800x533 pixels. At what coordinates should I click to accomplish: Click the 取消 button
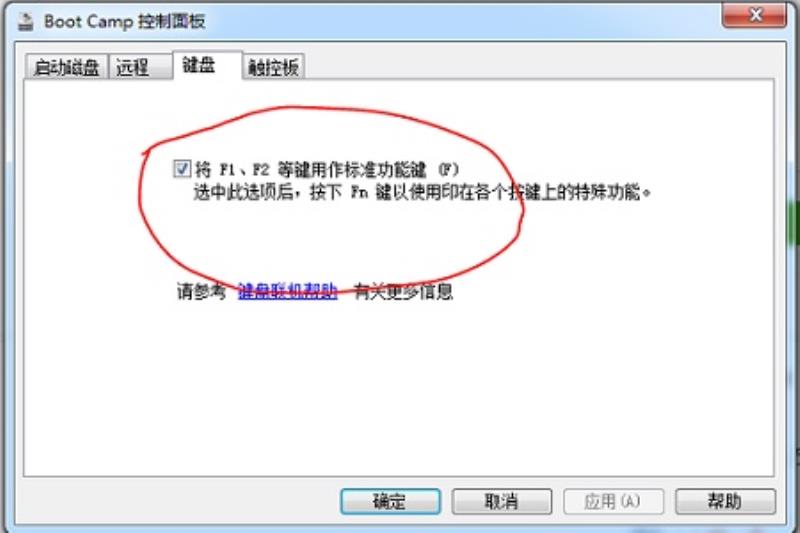[502, 501]
